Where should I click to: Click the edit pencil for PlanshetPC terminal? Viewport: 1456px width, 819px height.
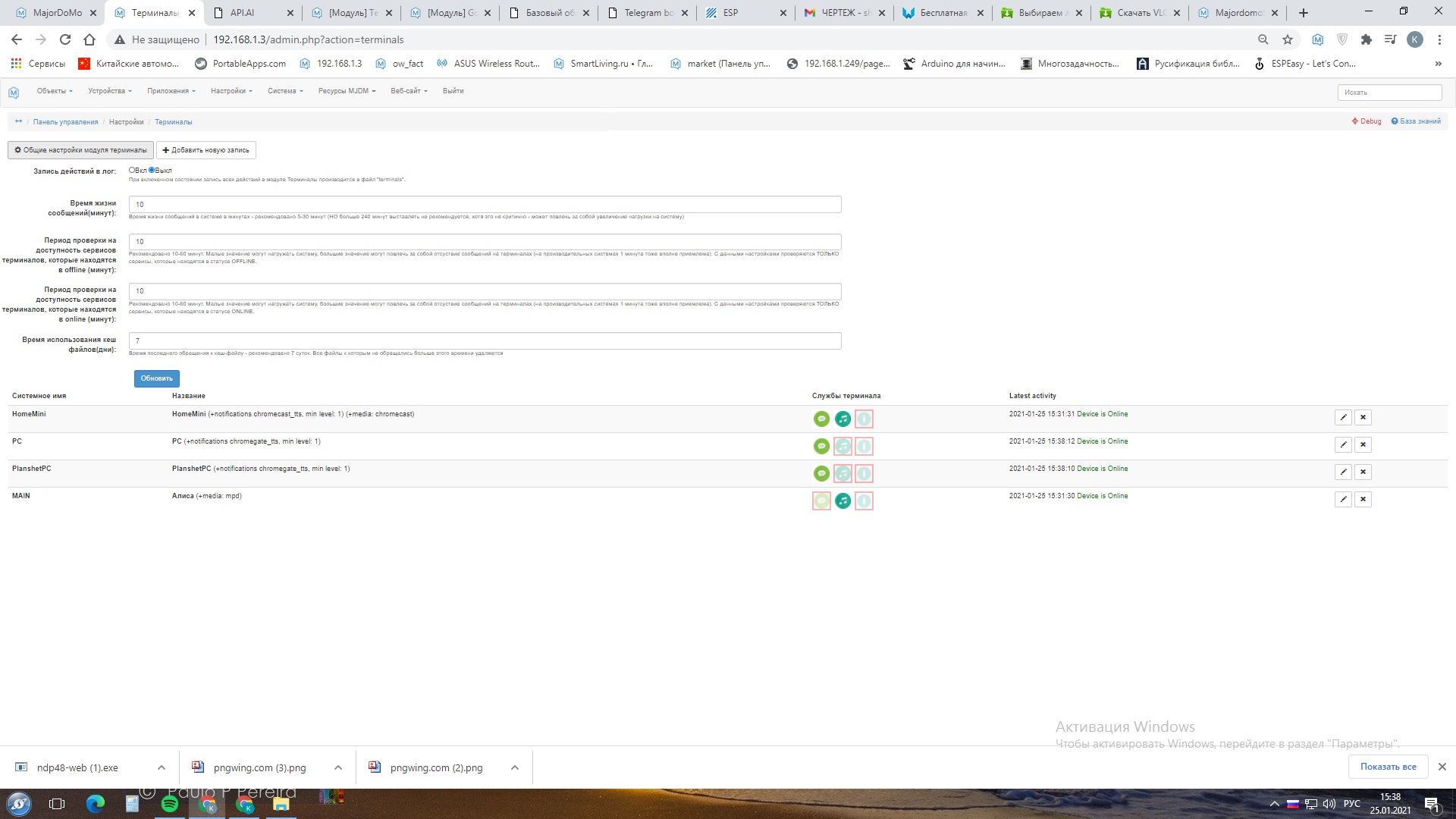pyautogui.click(x=1343, y=472)
